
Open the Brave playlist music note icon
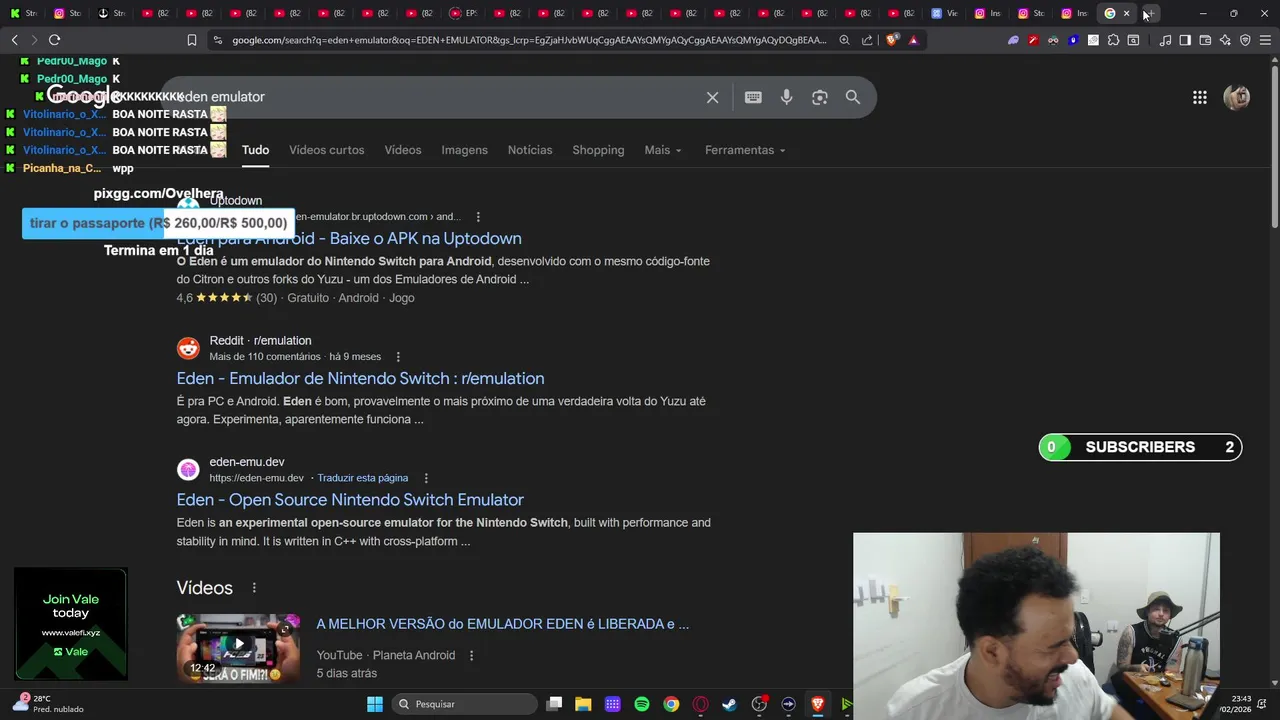click(x=1165, y=40)
